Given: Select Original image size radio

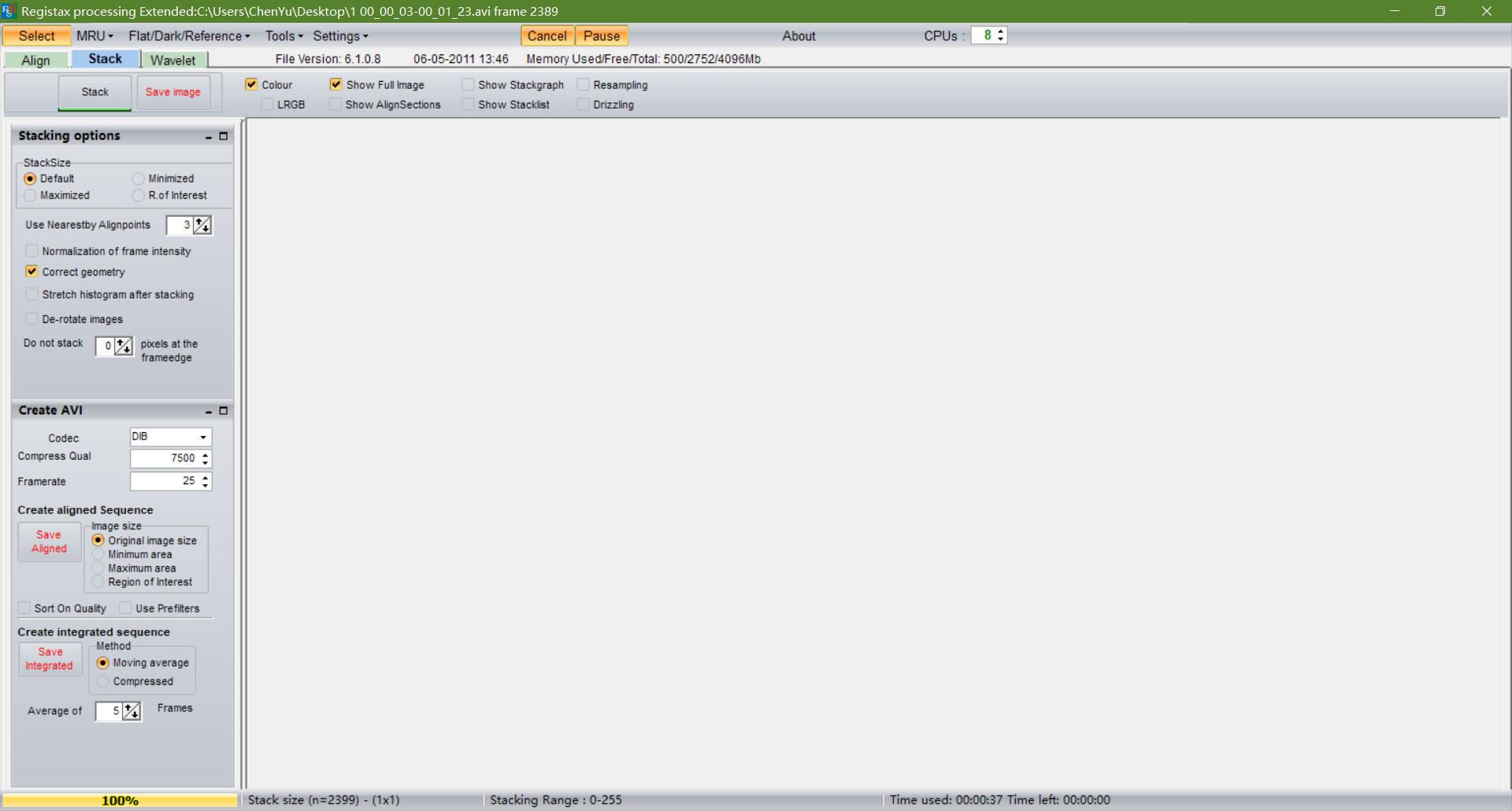Looking at the screenshot, I should [98, 540].
